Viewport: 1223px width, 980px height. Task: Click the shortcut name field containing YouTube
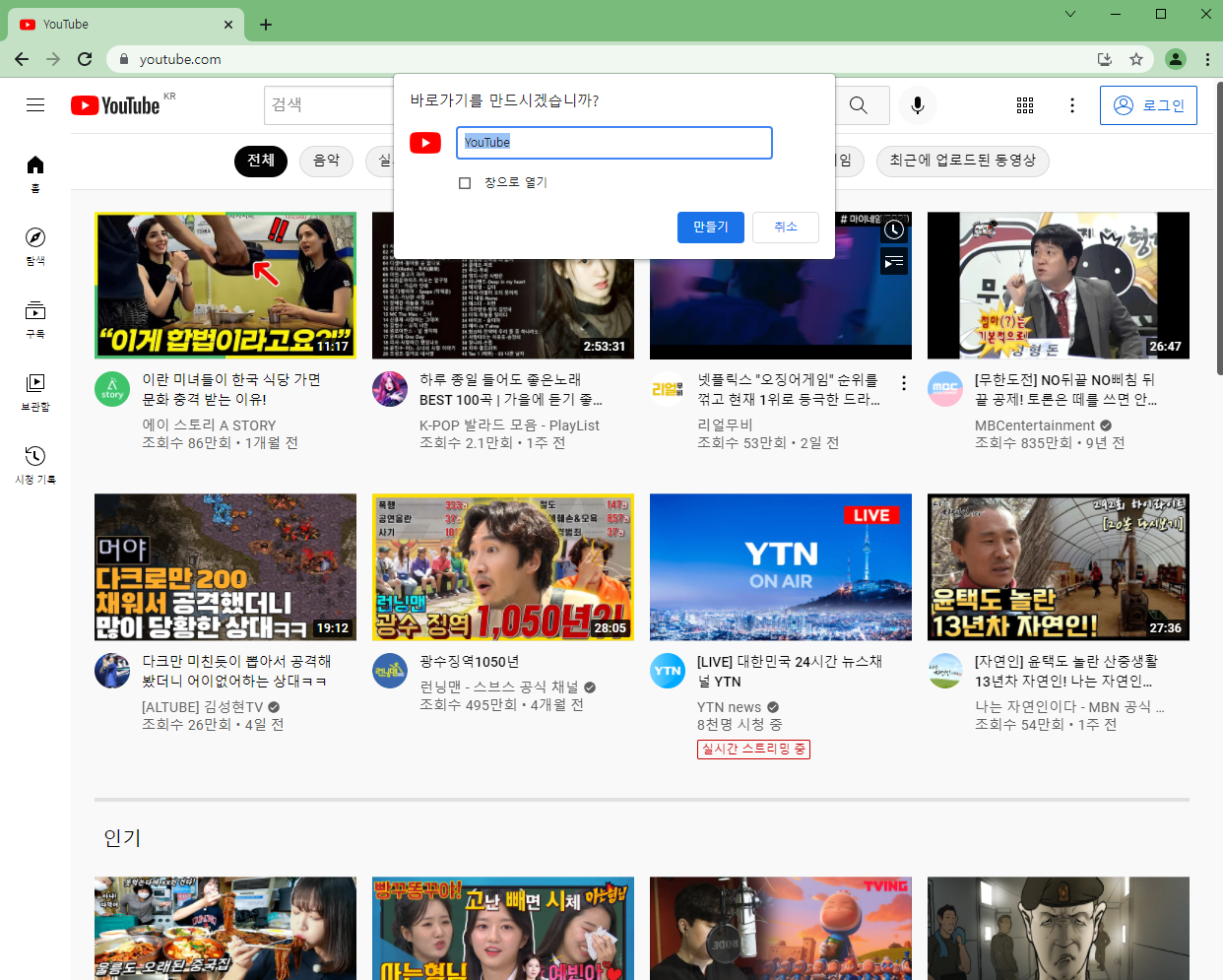[x=614, y=143]
